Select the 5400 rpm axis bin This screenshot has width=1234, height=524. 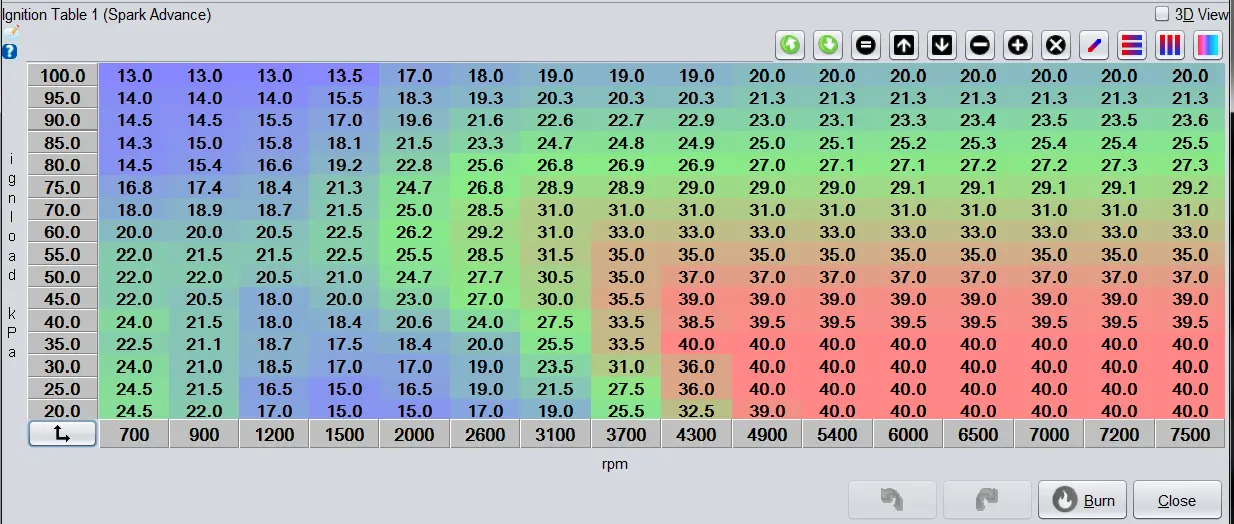click(x=837, y=435)
